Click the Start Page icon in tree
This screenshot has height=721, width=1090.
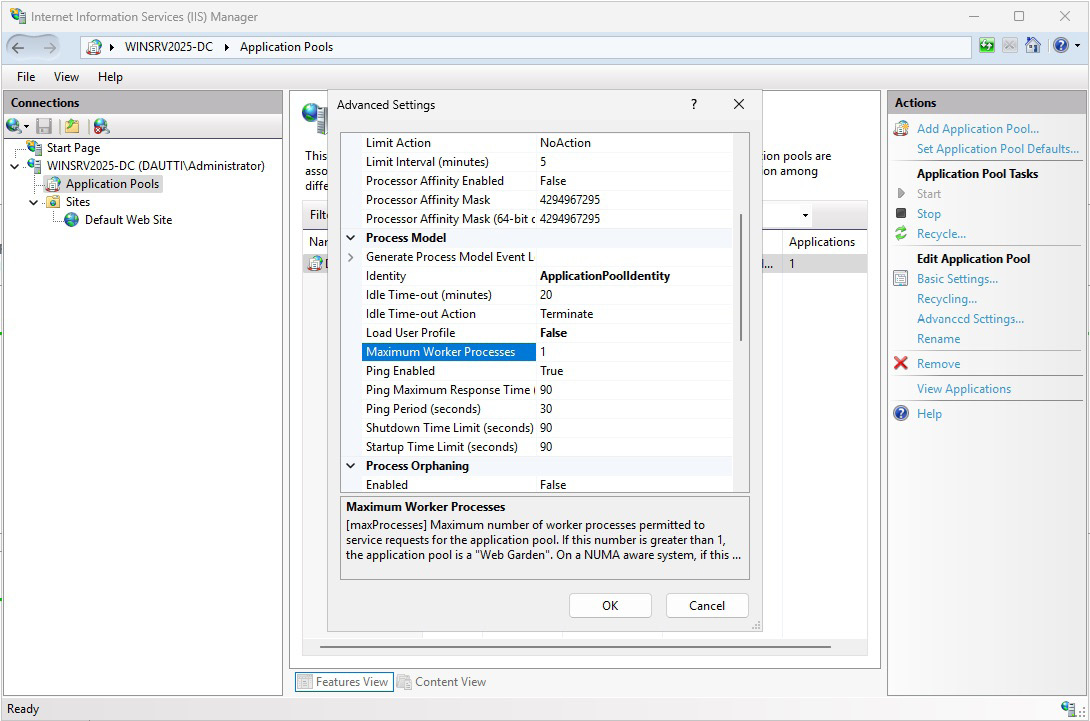35,147
